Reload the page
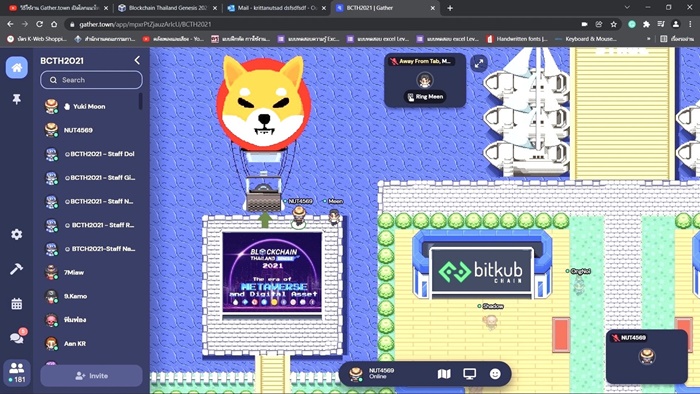 39,24
